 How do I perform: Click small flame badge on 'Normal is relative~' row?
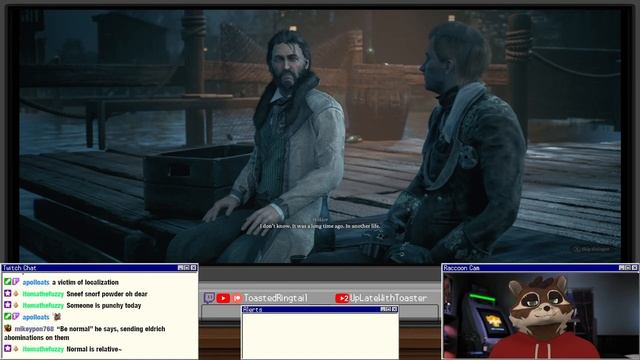(16, 349)
